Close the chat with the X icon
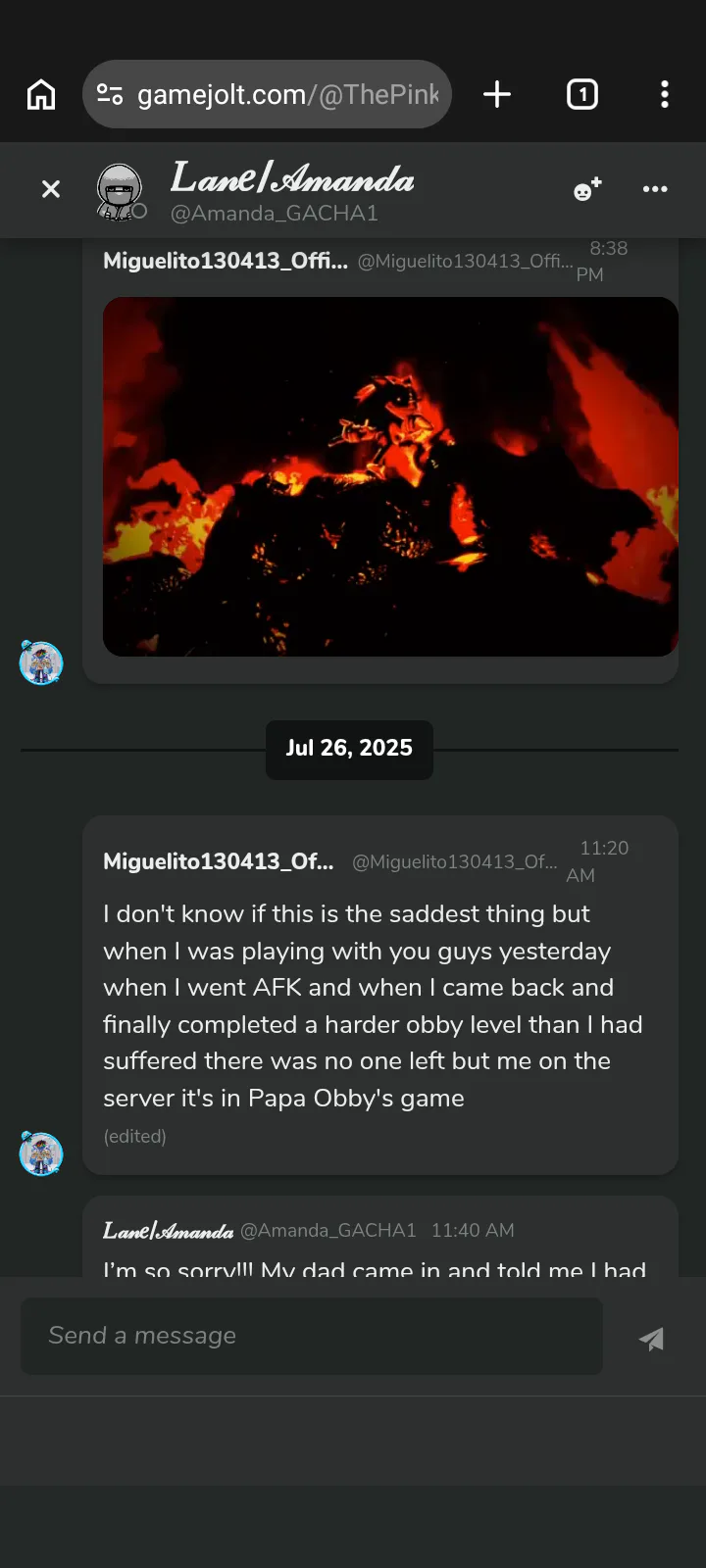Screen dimensions: 706x1568 coord(51,189)
